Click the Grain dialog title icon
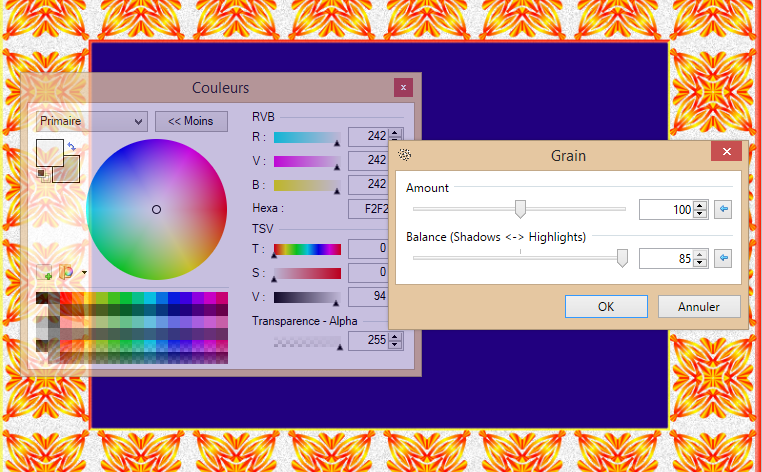Viewport: 762px width, 472px height. pos(406,155)
